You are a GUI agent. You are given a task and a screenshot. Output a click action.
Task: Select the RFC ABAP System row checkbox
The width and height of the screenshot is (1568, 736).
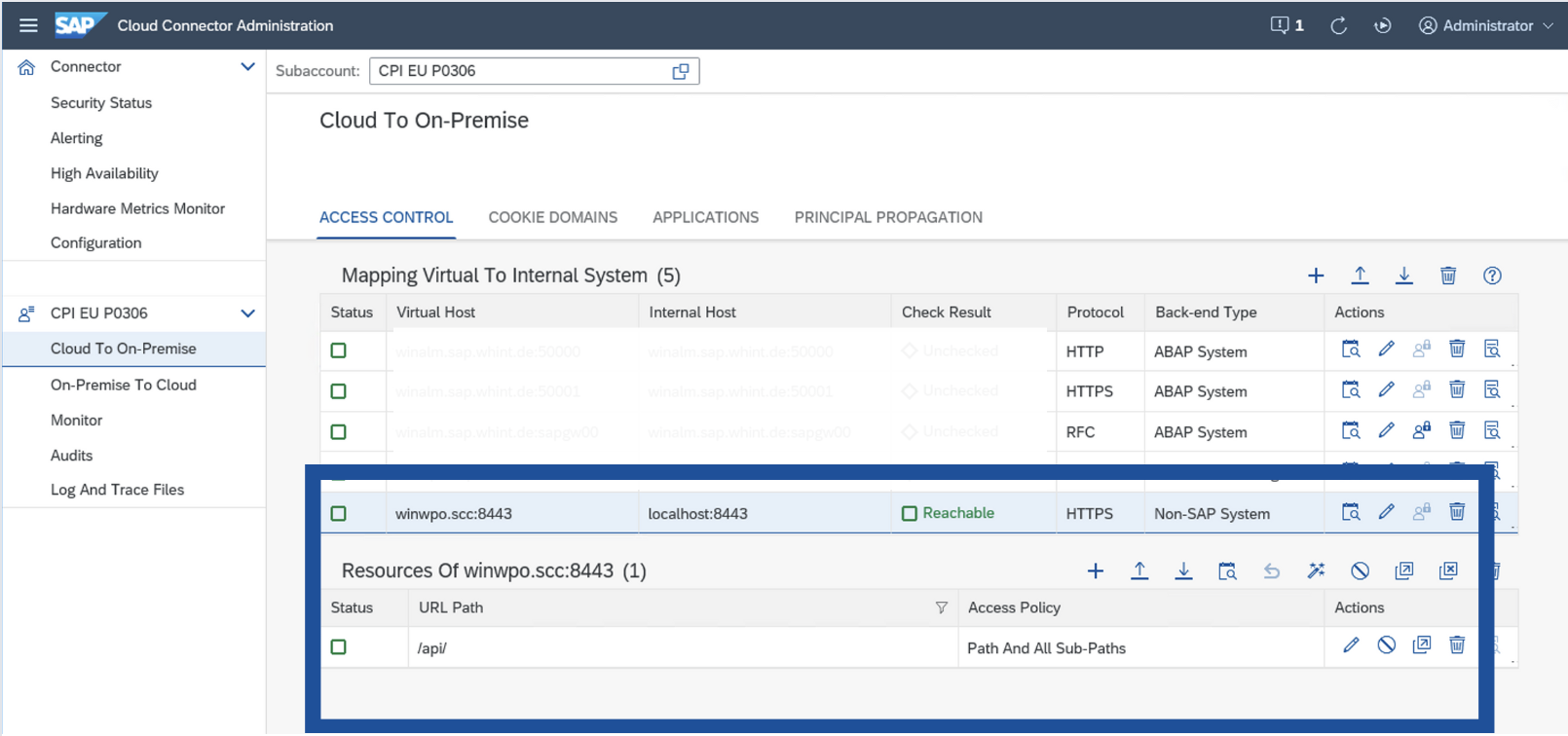pos(338,432)
